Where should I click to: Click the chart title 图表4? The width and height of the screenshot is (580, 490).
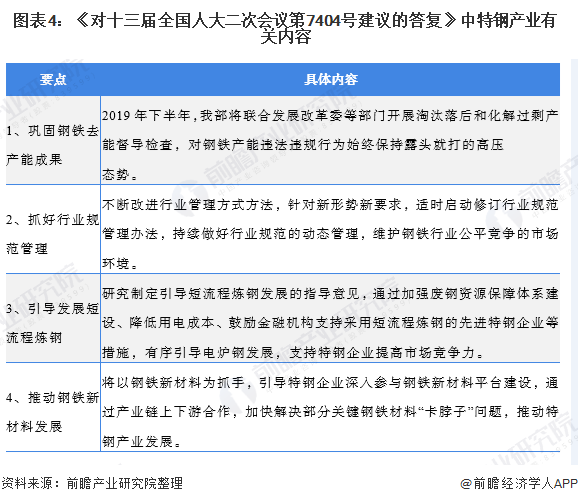(x=284, y=28)
